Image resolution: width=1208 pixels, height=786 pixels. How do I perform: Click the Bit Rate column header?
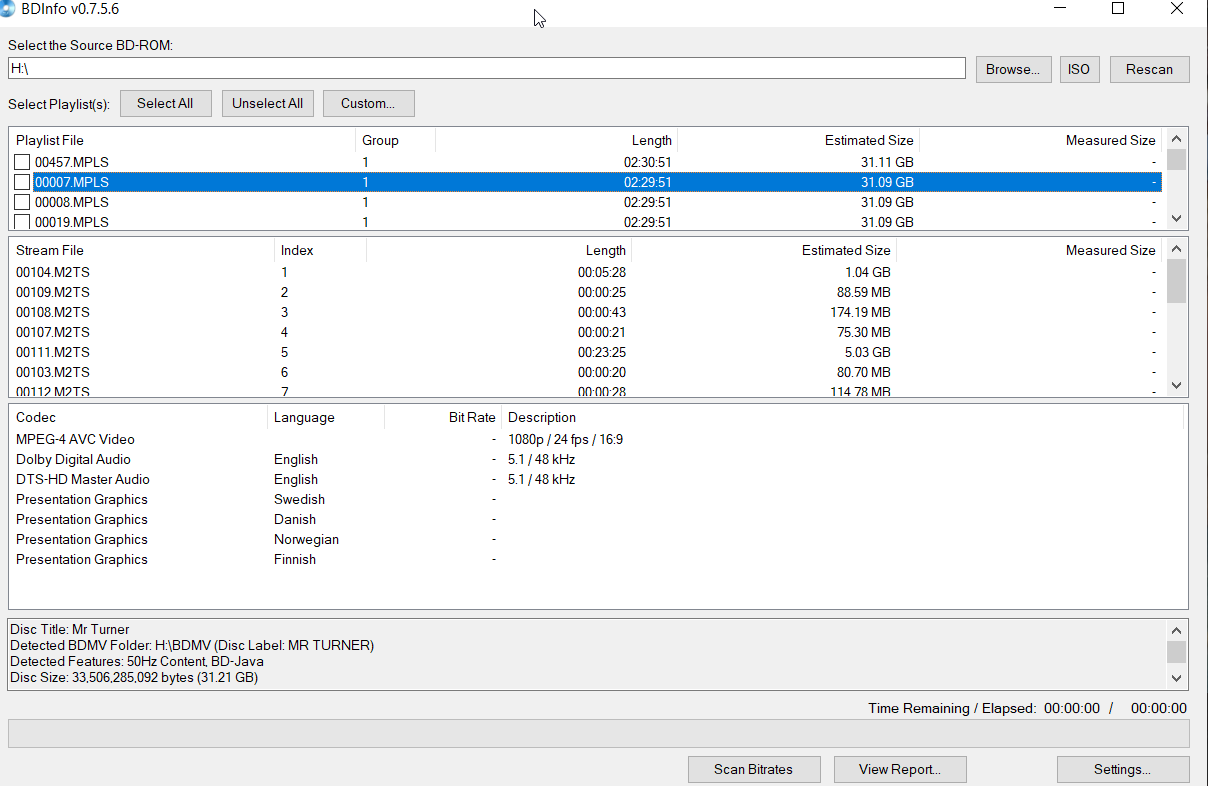click(443, 417)
